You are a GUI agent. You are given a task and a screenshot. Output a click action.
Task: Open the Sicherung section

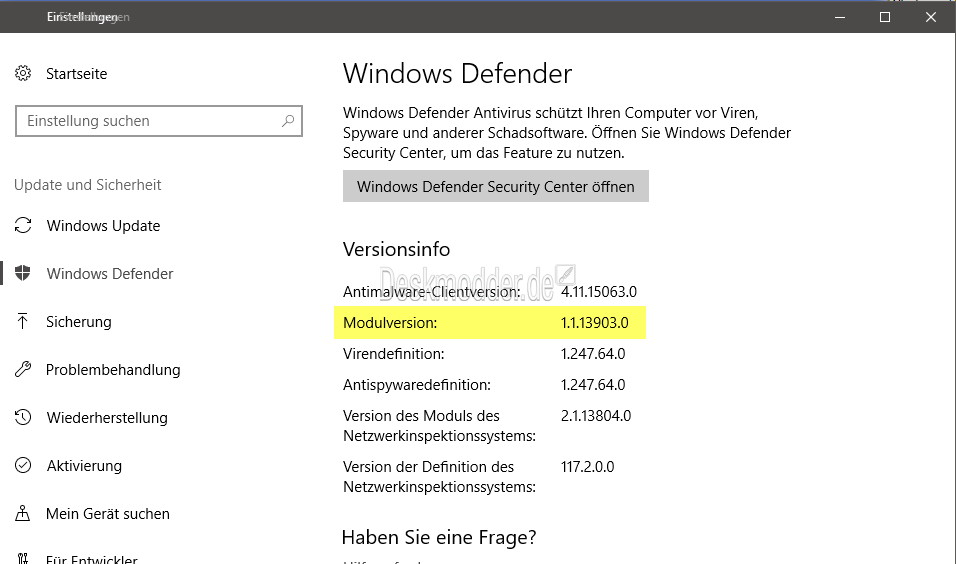79,321
